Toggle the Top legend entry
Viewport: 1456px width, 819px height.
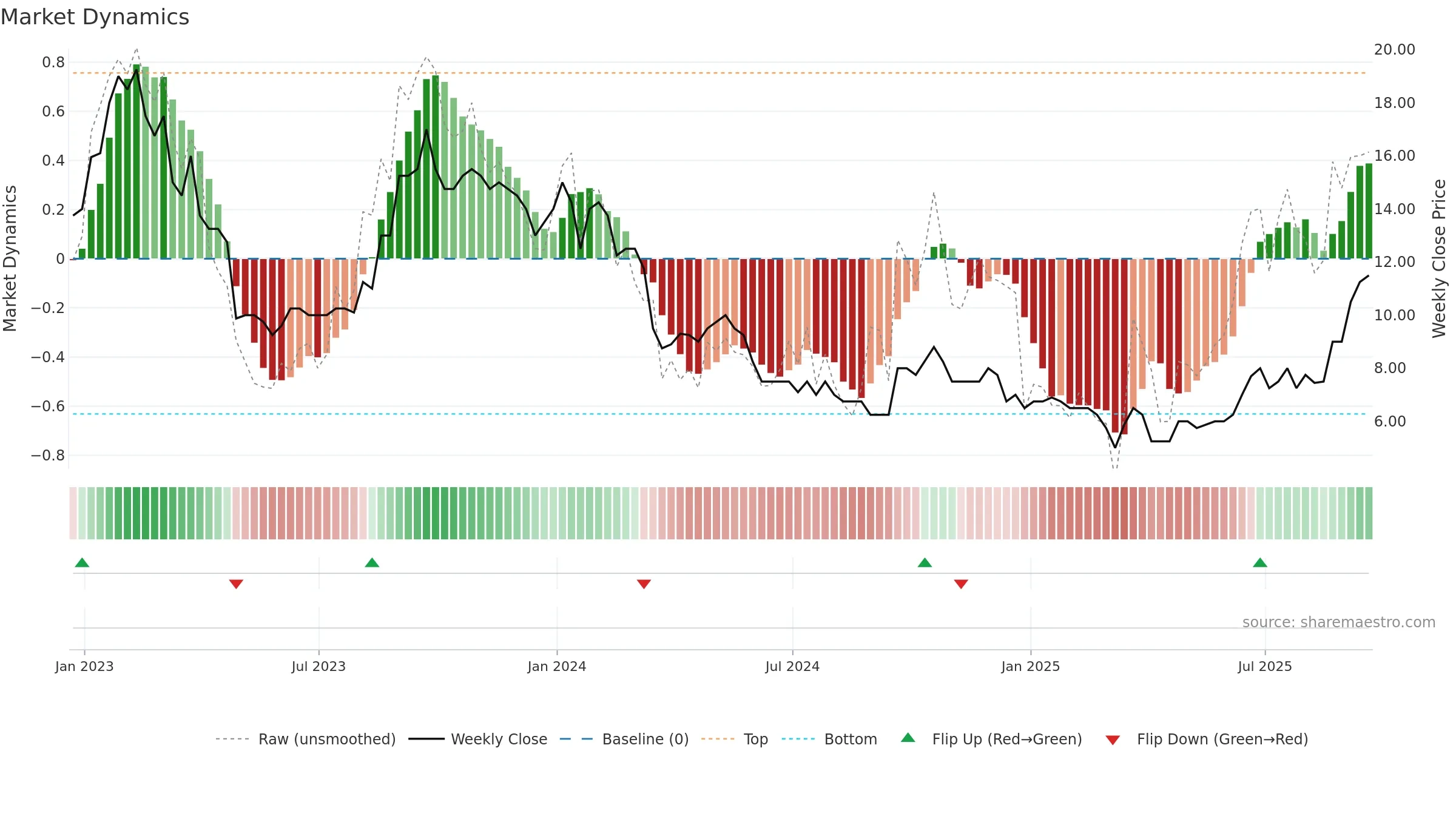pos(735,739)
